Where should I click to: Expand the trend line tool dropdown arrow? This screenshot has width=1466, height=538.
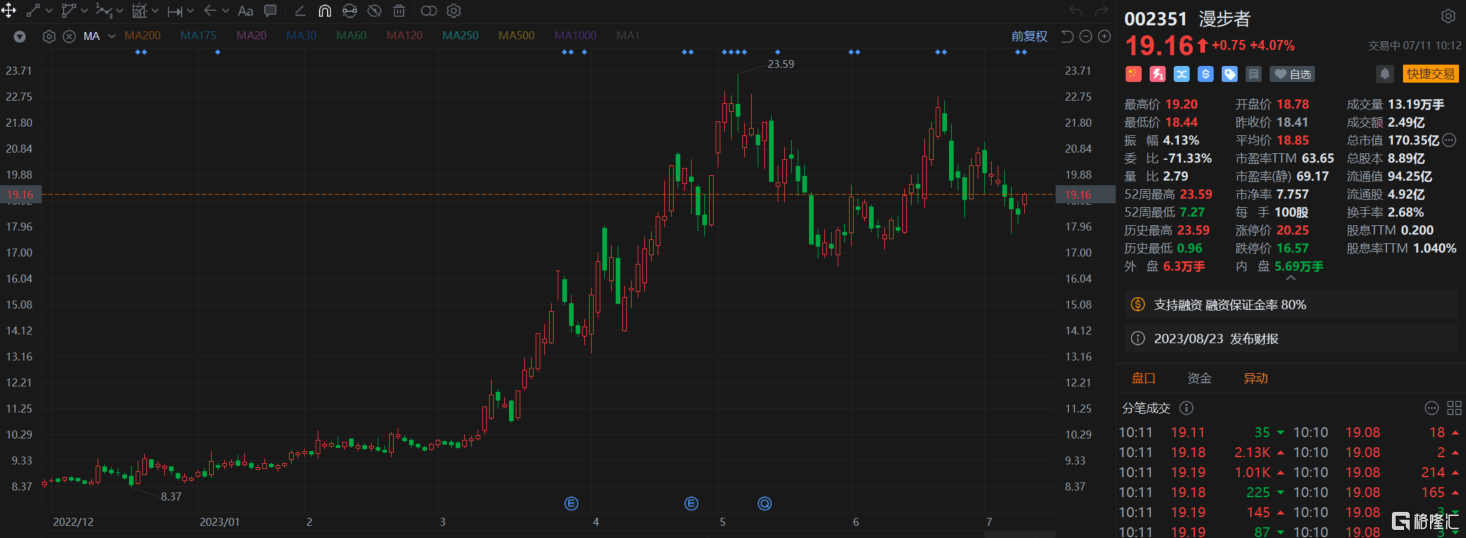(x=49, y=11)
